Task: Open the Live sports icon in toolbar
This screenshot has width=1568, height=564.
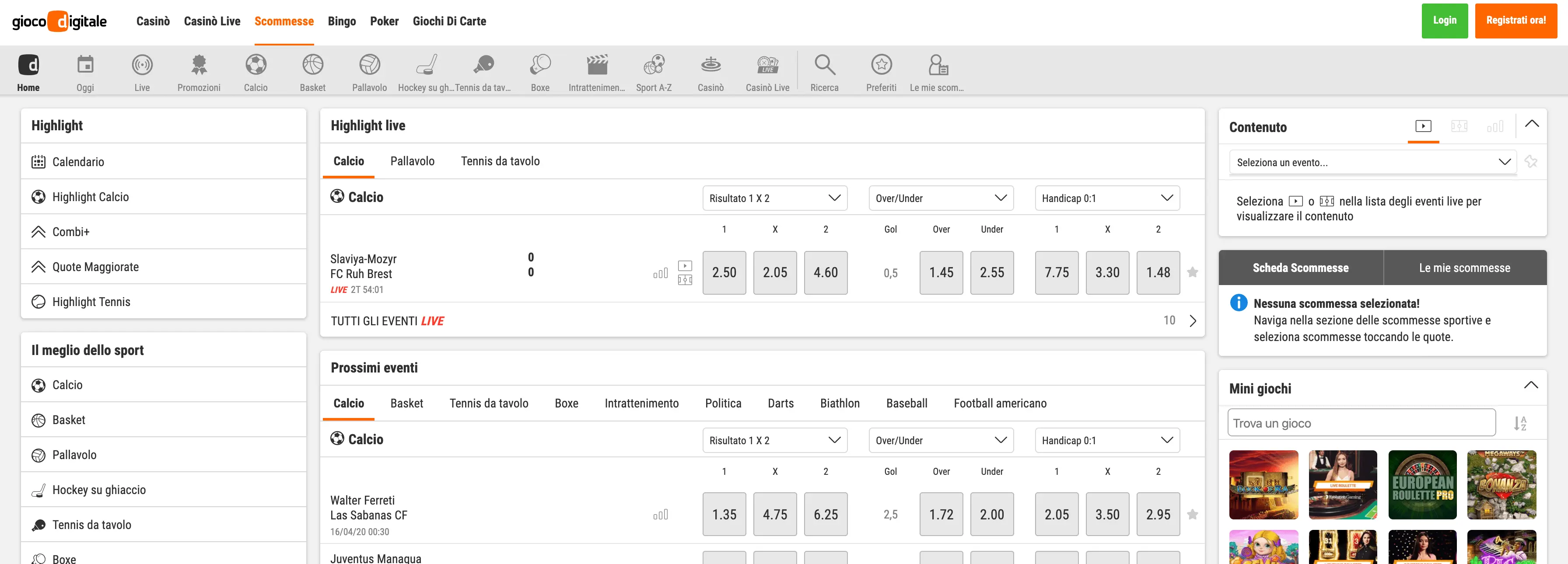Action: 142,65
